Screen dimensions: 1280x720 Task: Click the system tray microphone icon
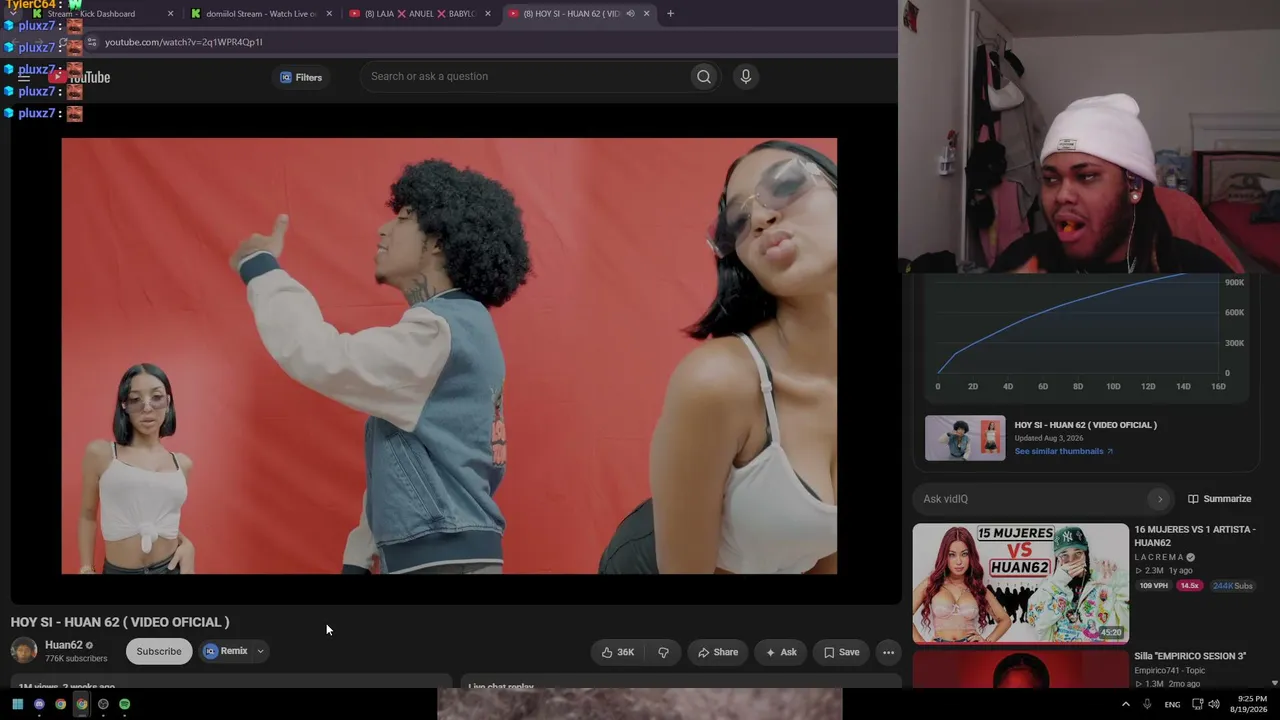(x=1147, y=704)
